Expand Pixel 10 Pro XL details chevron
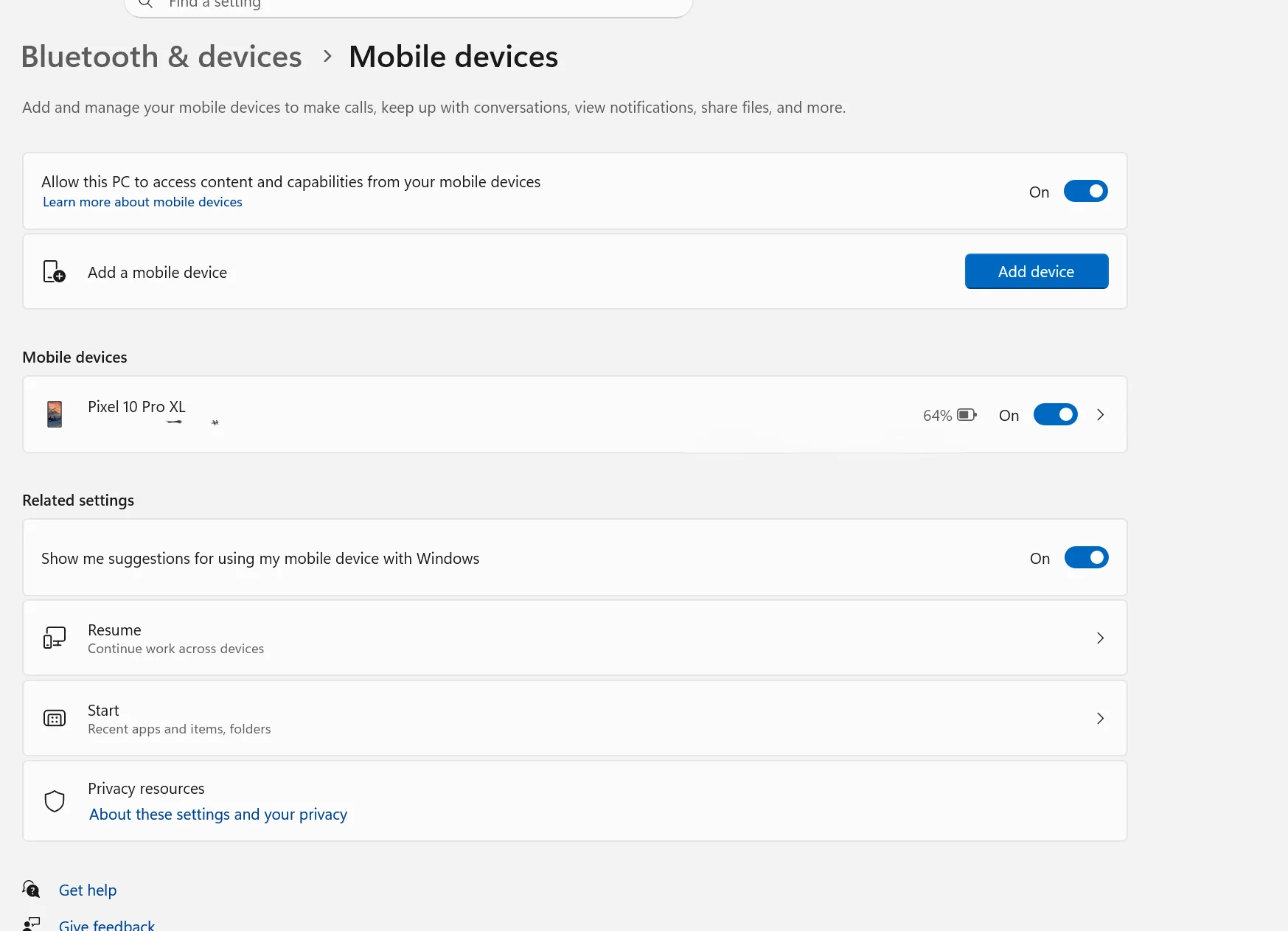The height and width of the screenshot is (931, 1288). (x=1100, y=415)
